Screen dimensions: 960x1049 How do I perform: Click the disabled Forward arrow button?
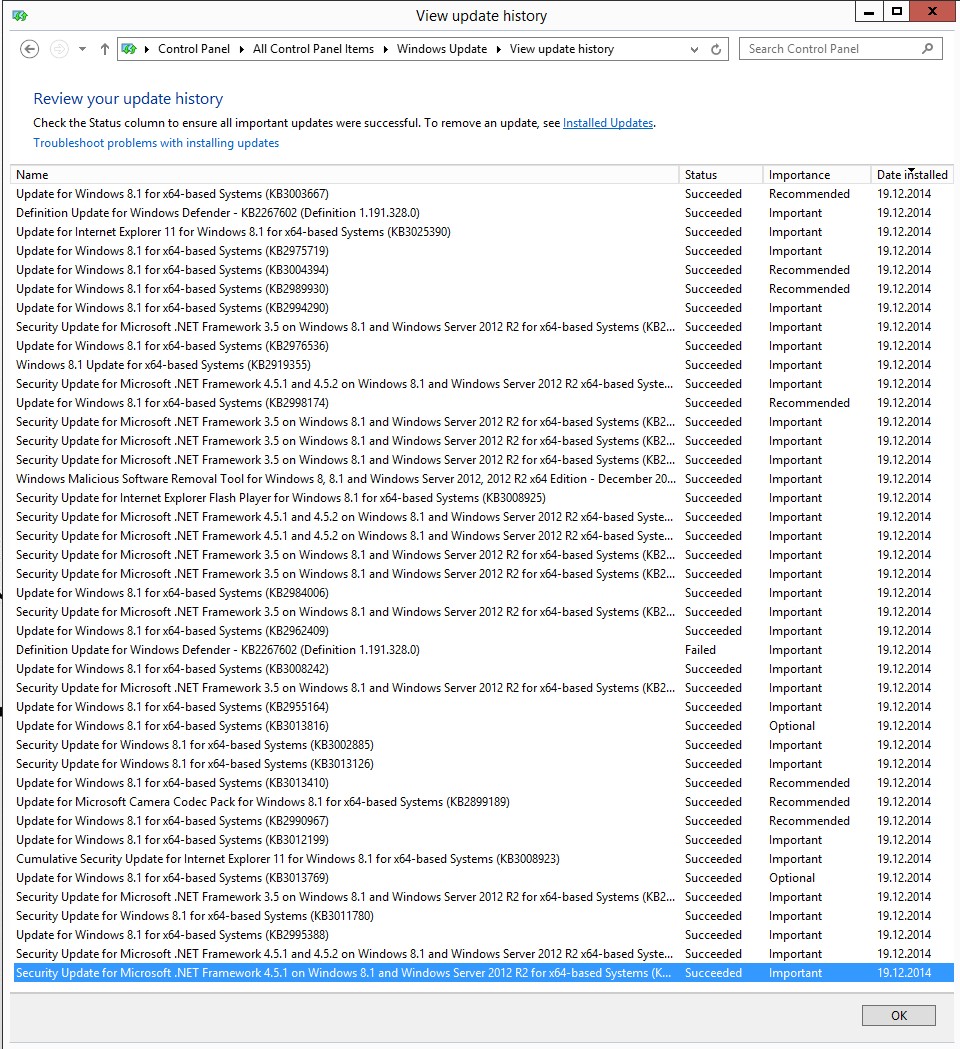coord(59,49)
